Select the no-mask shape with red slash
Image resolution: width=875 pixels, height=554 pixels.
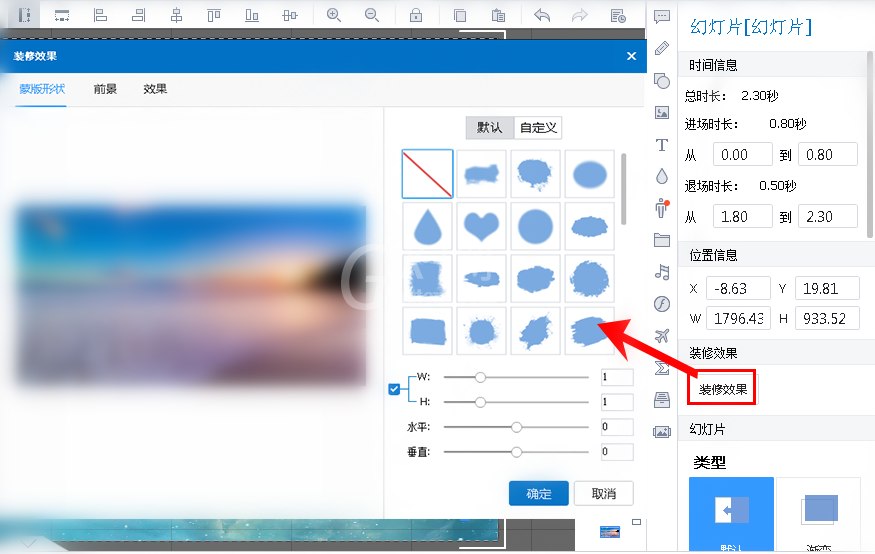pyautogui.click(x=427, y=174)
